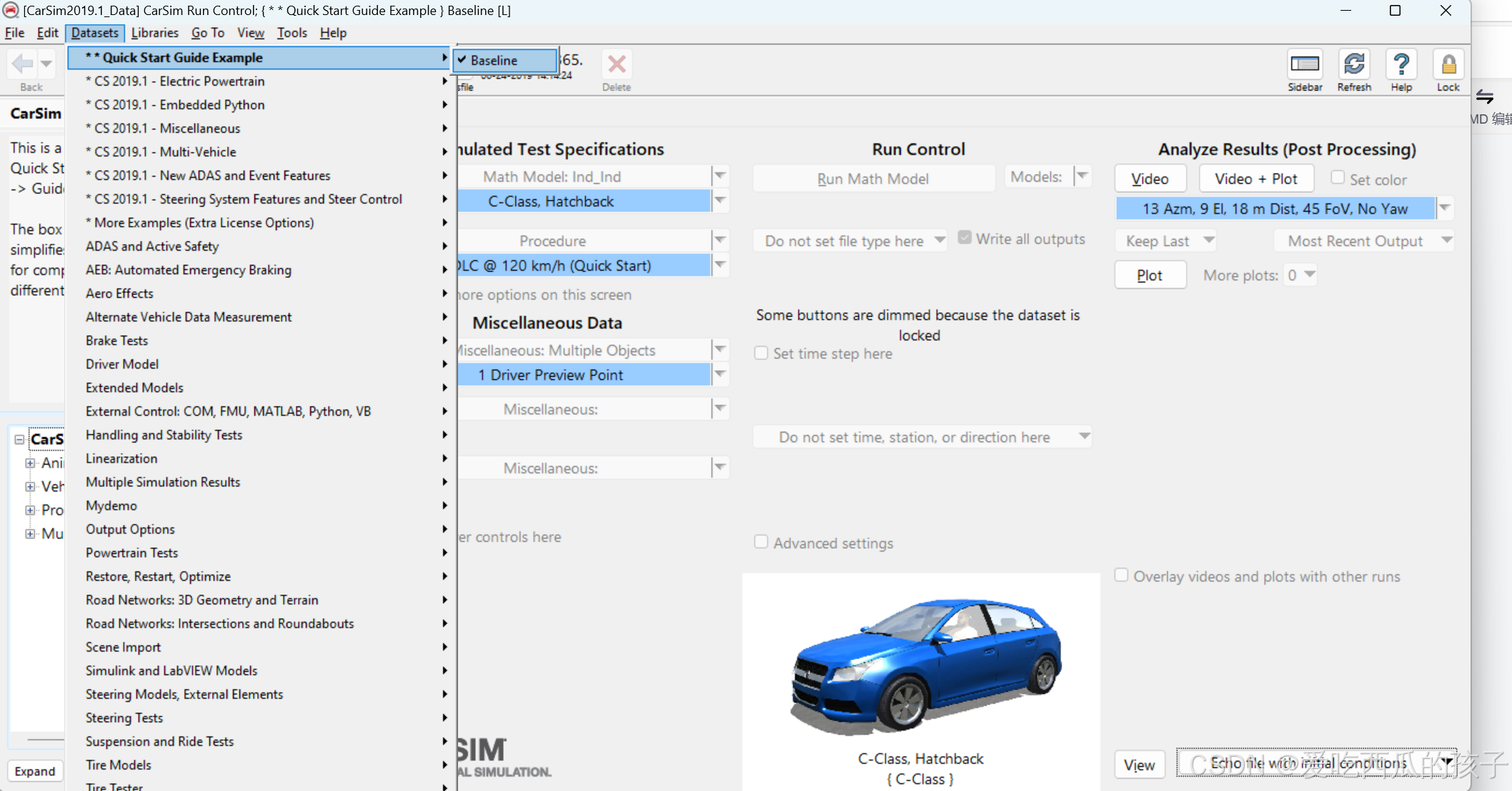Enable the Set color checkbox
Viewport: 1512px width, 791px height.
pyautogui.click(x=1338, y=178)
